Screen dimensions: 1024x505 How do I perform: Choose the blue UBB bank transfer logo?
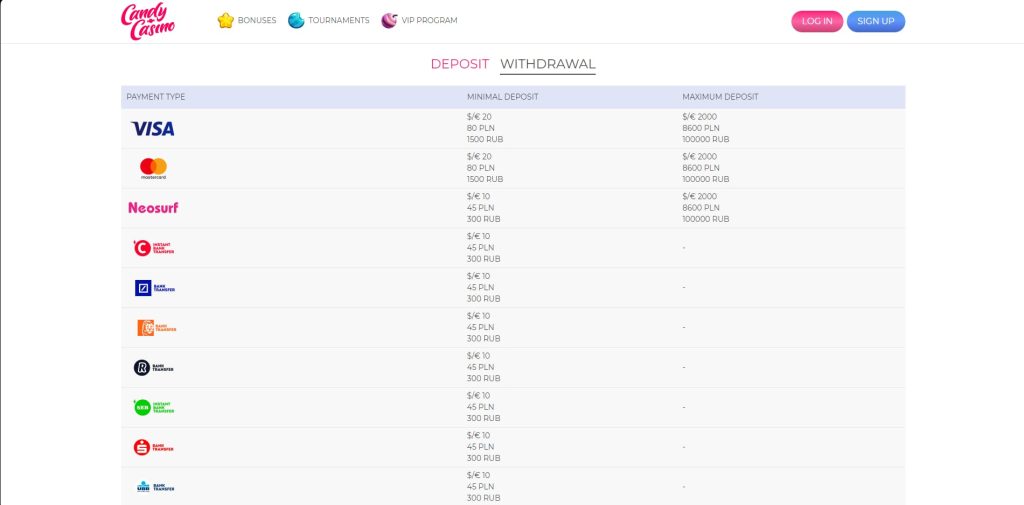pos(155,486)
